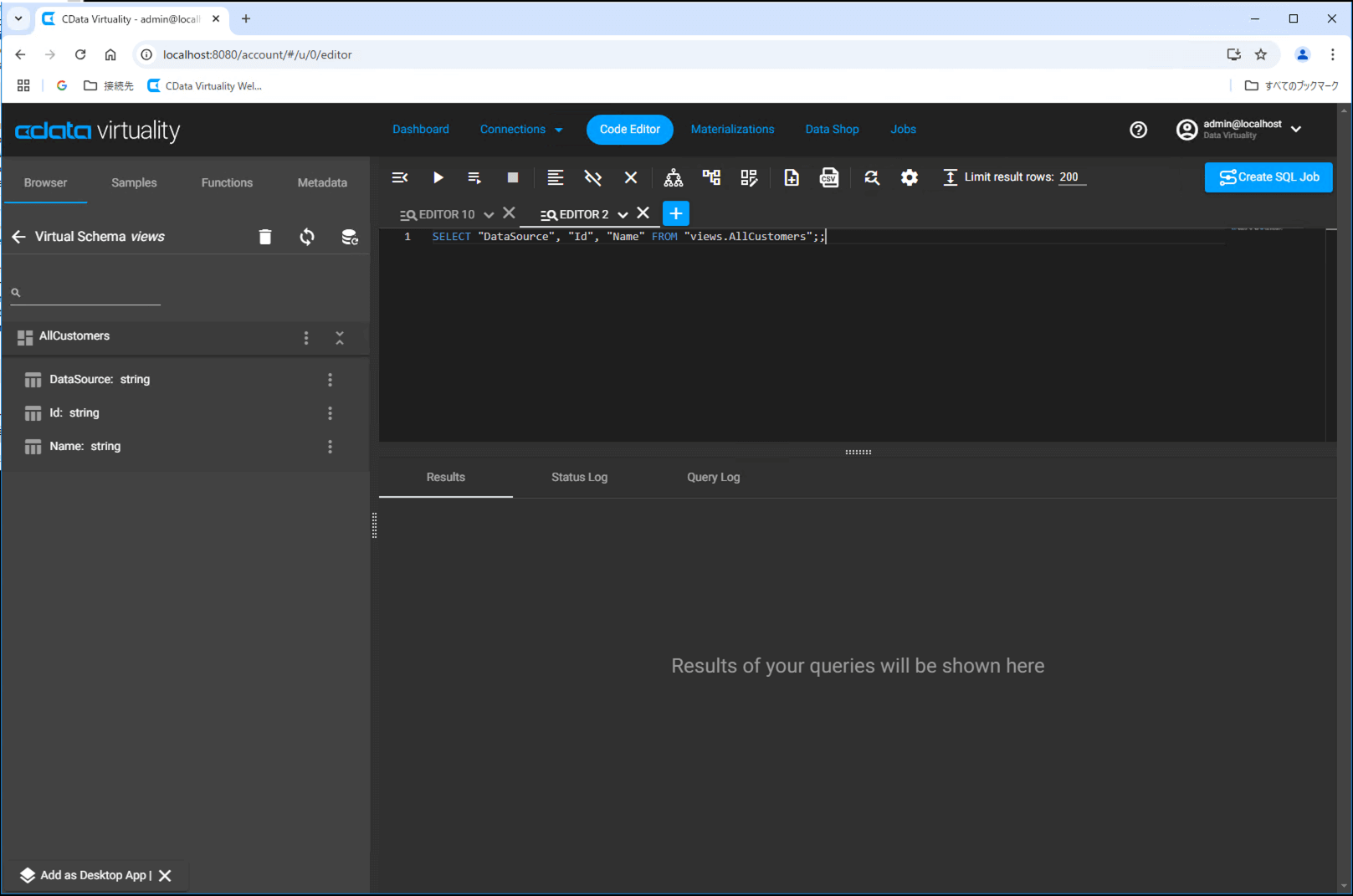
Task: Click the edit grid blocks icon
Action: click(749, 177)
